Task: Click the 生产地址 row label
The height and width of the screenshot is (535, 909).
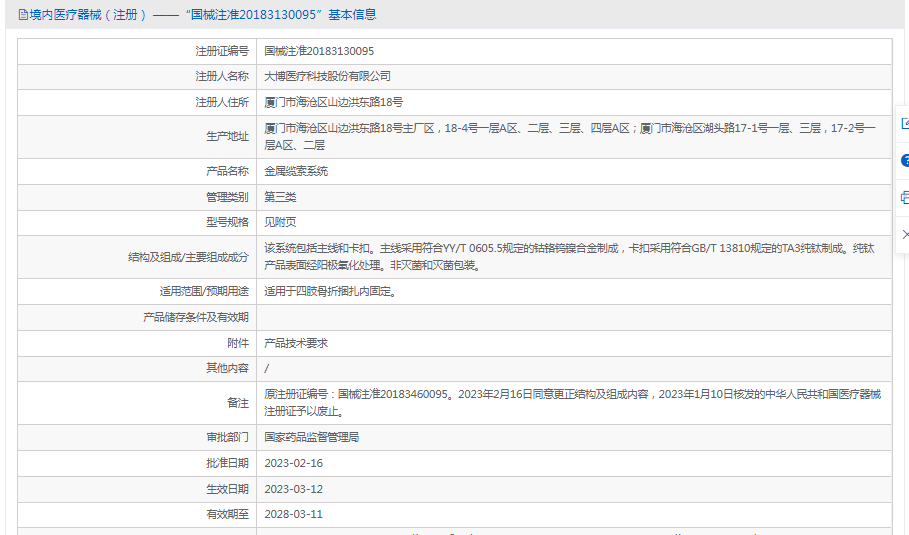Action: 227,136
